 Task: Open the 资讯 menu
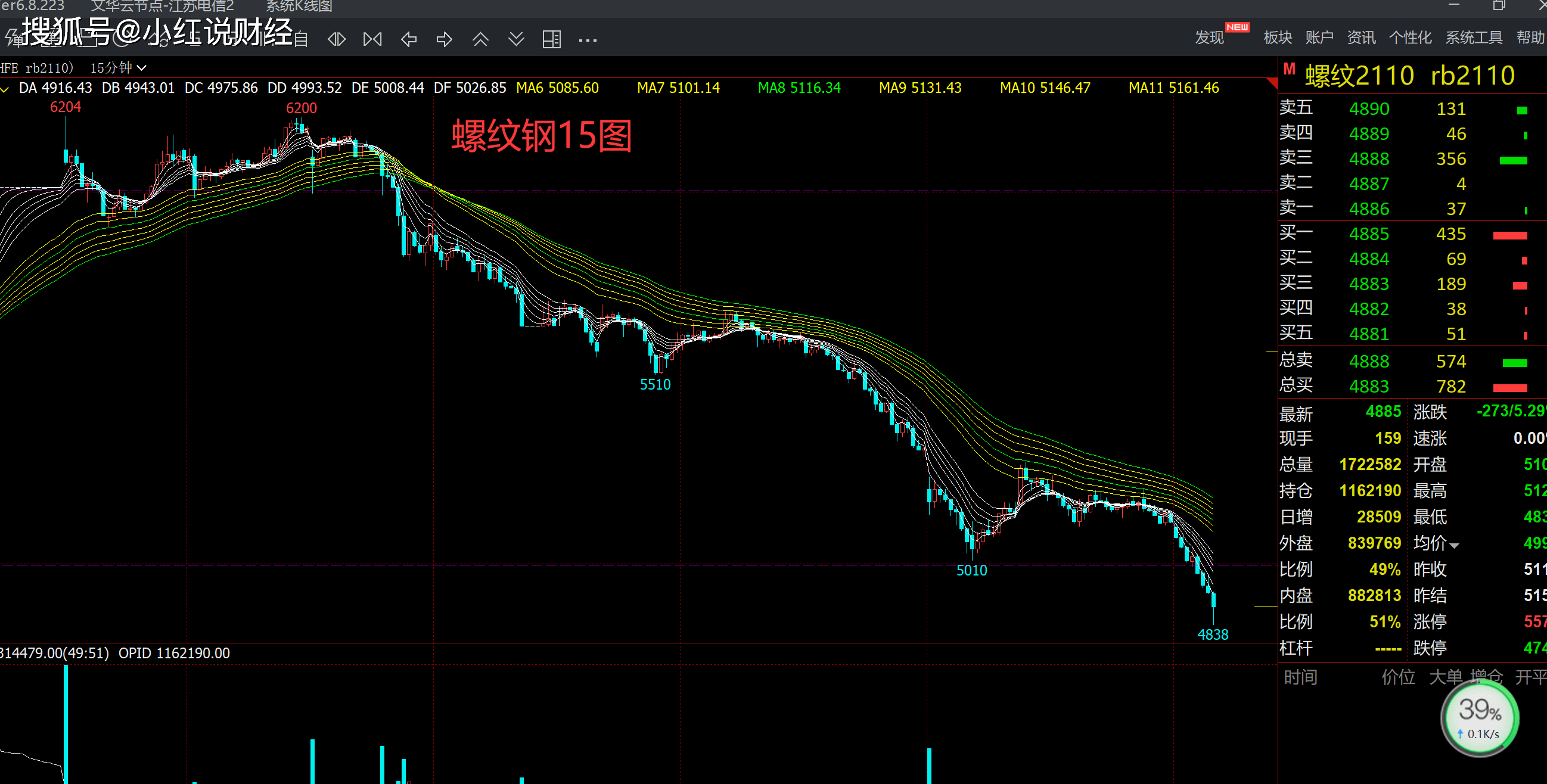[1361, 37]
